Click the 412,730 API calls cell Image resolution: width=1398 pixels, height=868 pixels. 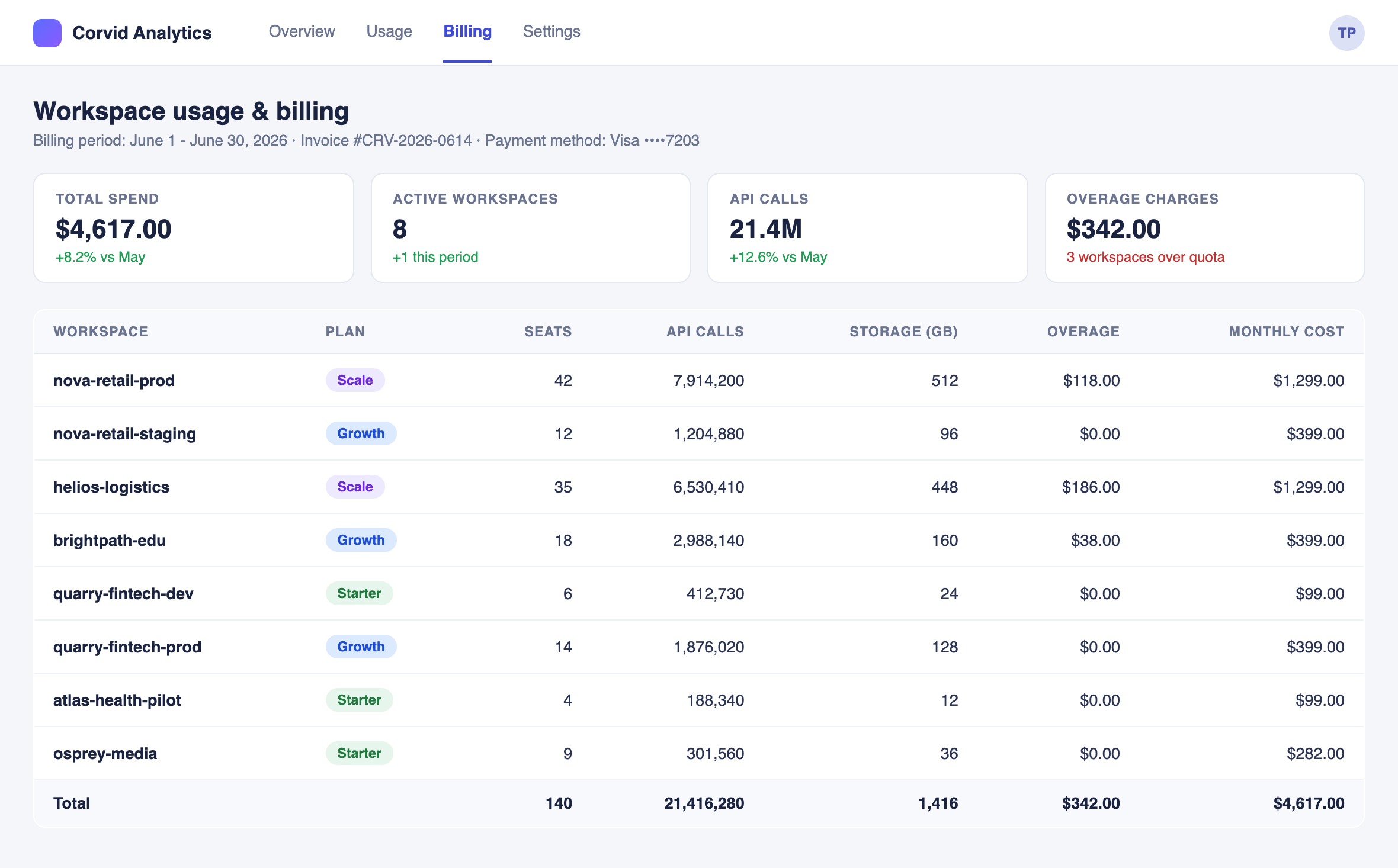click(x=715, y=593)
